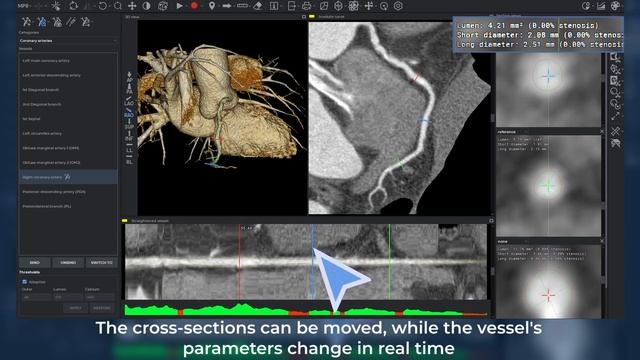Click the APPLY button under thresholds
Viewport: 640px width, 360px height.
click(x=76, y=308)
